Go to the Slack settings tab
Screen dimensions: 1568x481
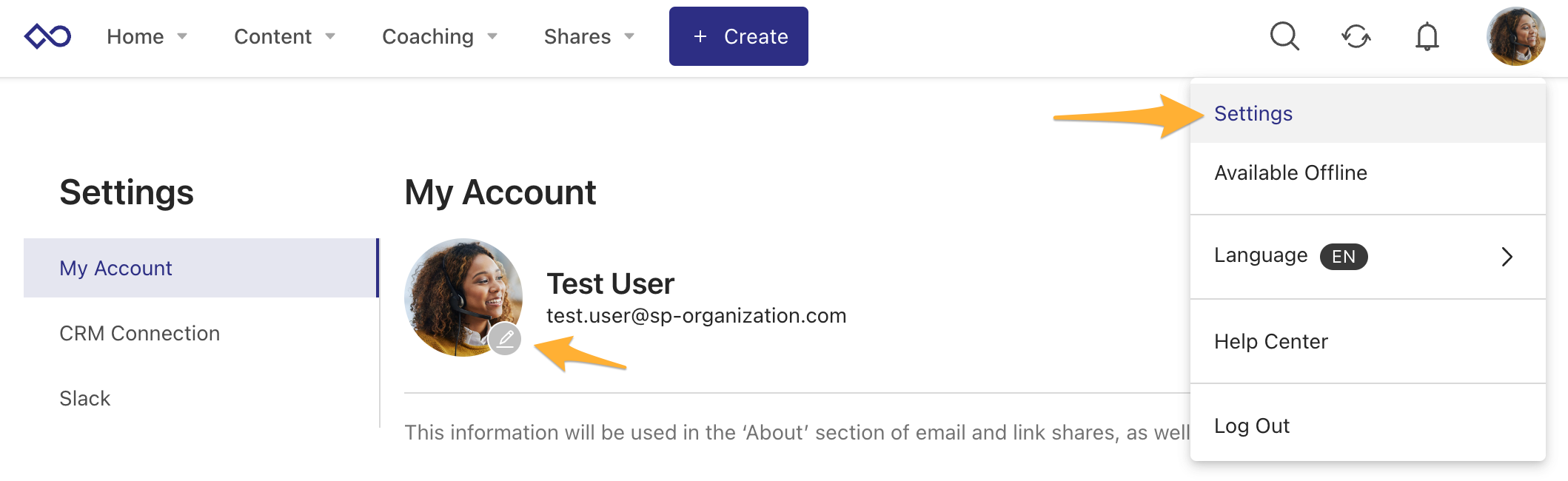[84, 398]
